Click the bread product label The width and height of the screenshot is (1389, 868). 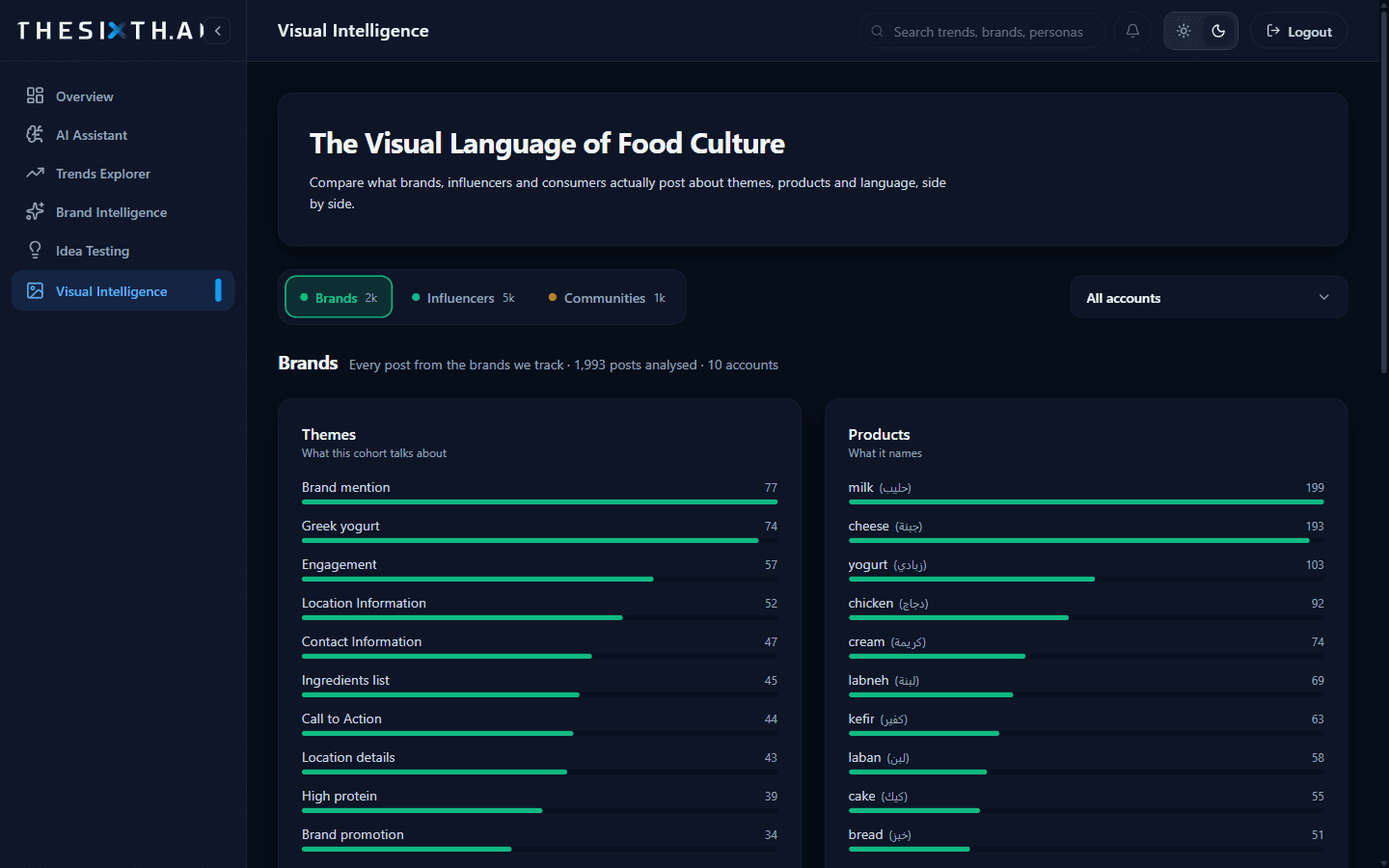pos(866,834)
